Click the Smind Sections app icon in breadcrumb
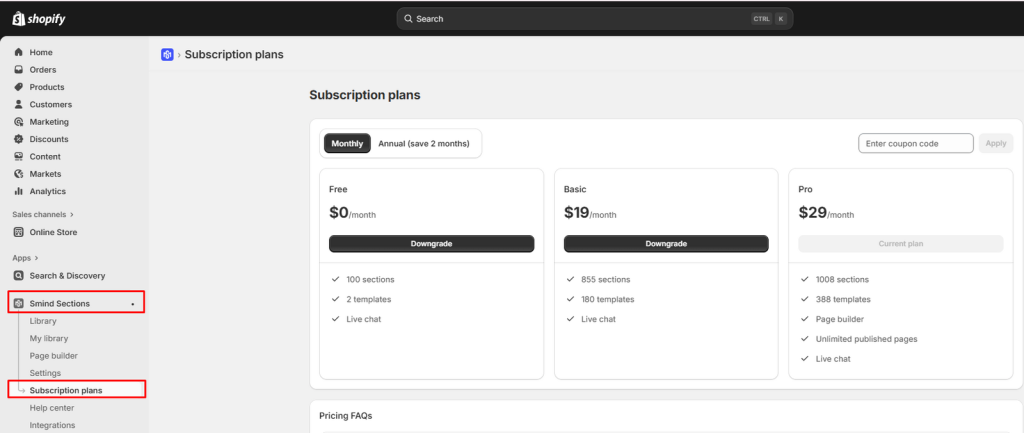 point(167,55)
